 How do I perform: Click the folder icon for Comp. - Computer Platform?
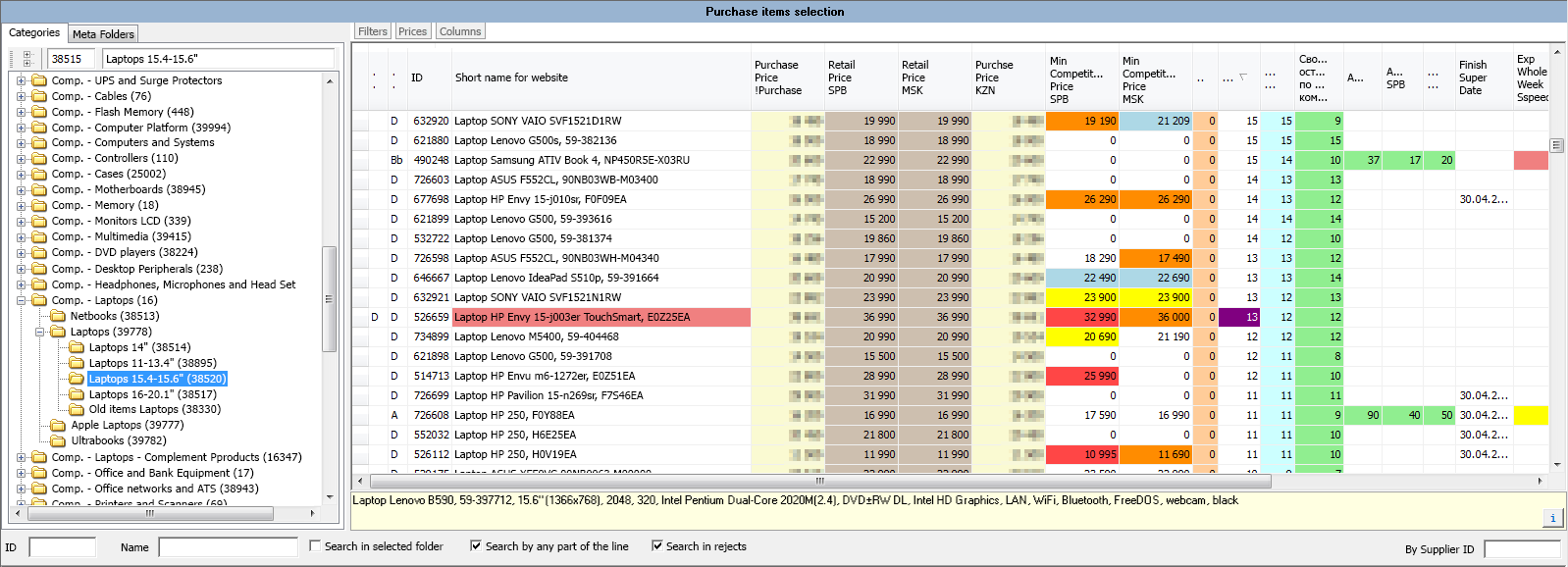click(39, 128)
